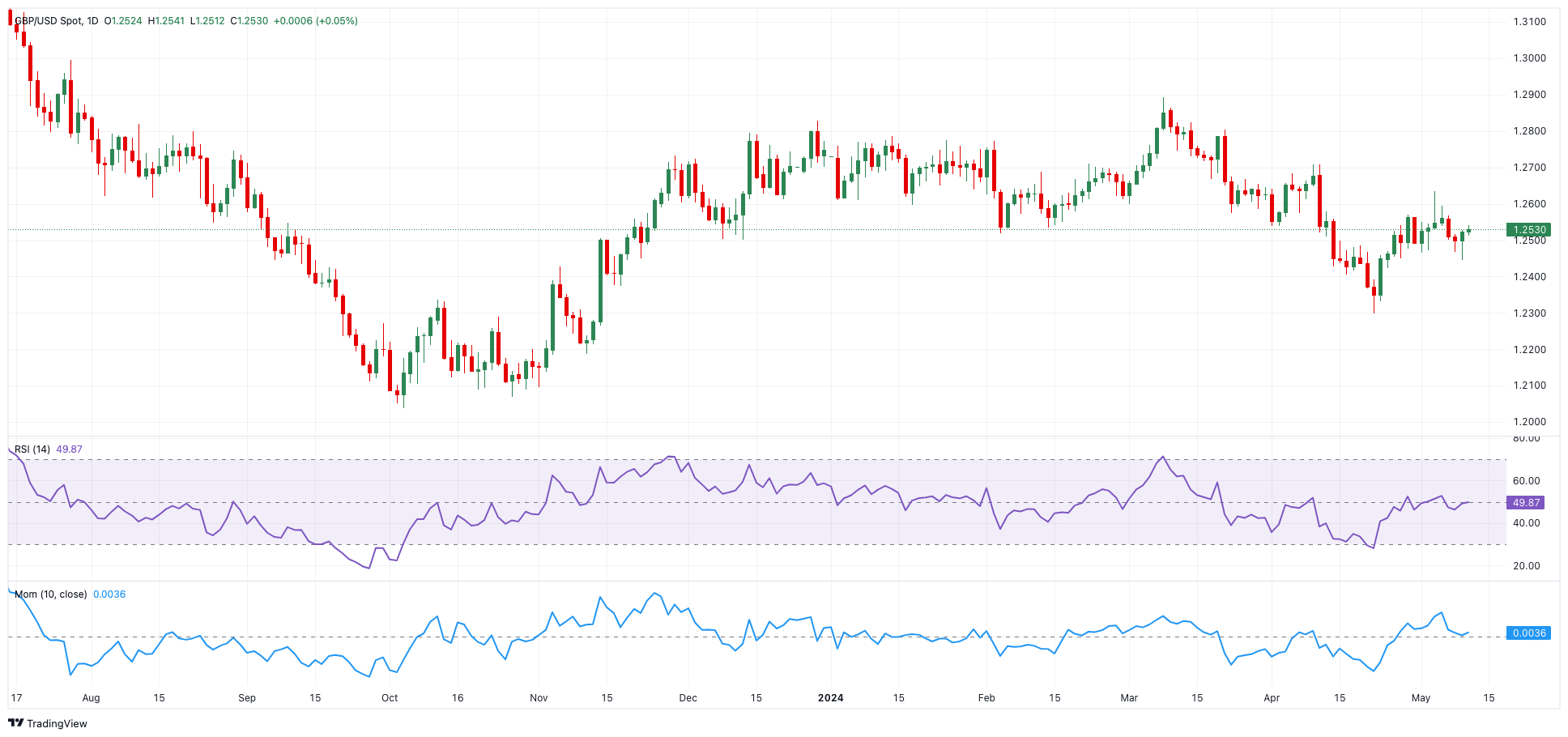The width and height of the screenshot is (1568, 737).
Task: Click the green 1.2530 current price badge
Action: click(x=1529, y=230)
